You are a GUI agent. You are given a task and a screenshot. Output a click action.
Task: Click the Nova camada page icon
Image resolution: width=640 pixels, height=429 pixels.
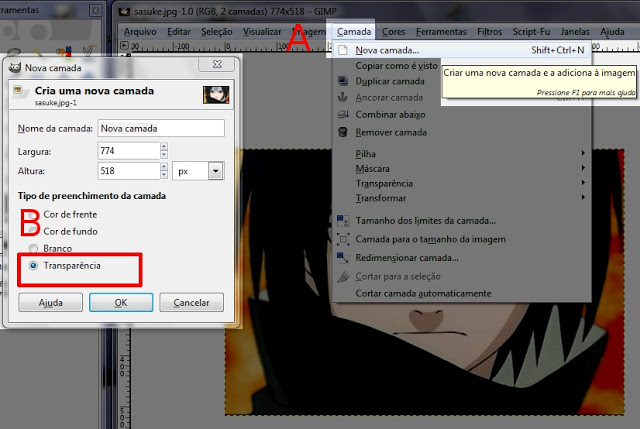point(343,49)
